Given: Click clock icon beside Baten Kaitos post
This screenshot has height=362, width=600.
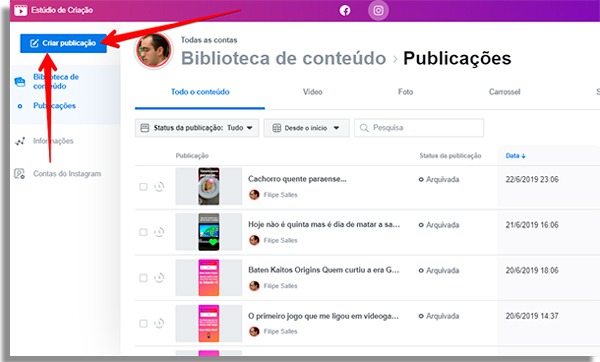Looking at the screenshot, I should 159,278.
